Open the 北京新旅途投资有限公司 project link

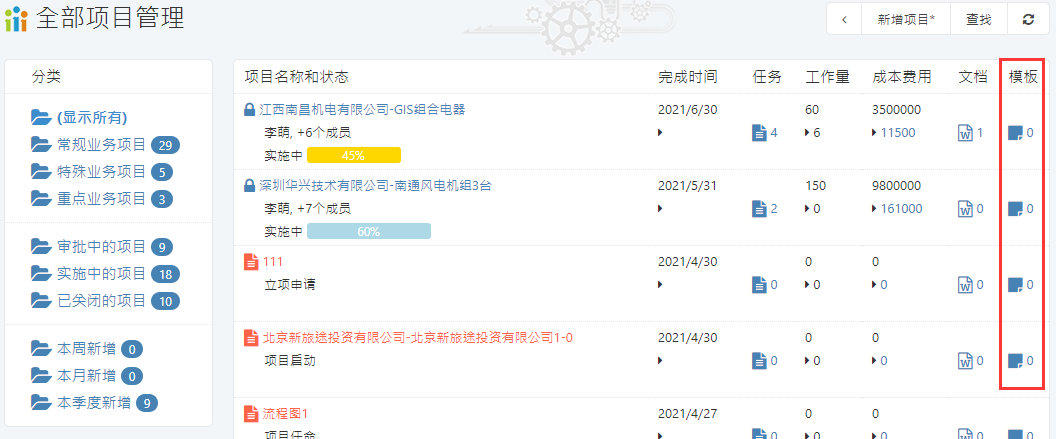tap(417, 337)
